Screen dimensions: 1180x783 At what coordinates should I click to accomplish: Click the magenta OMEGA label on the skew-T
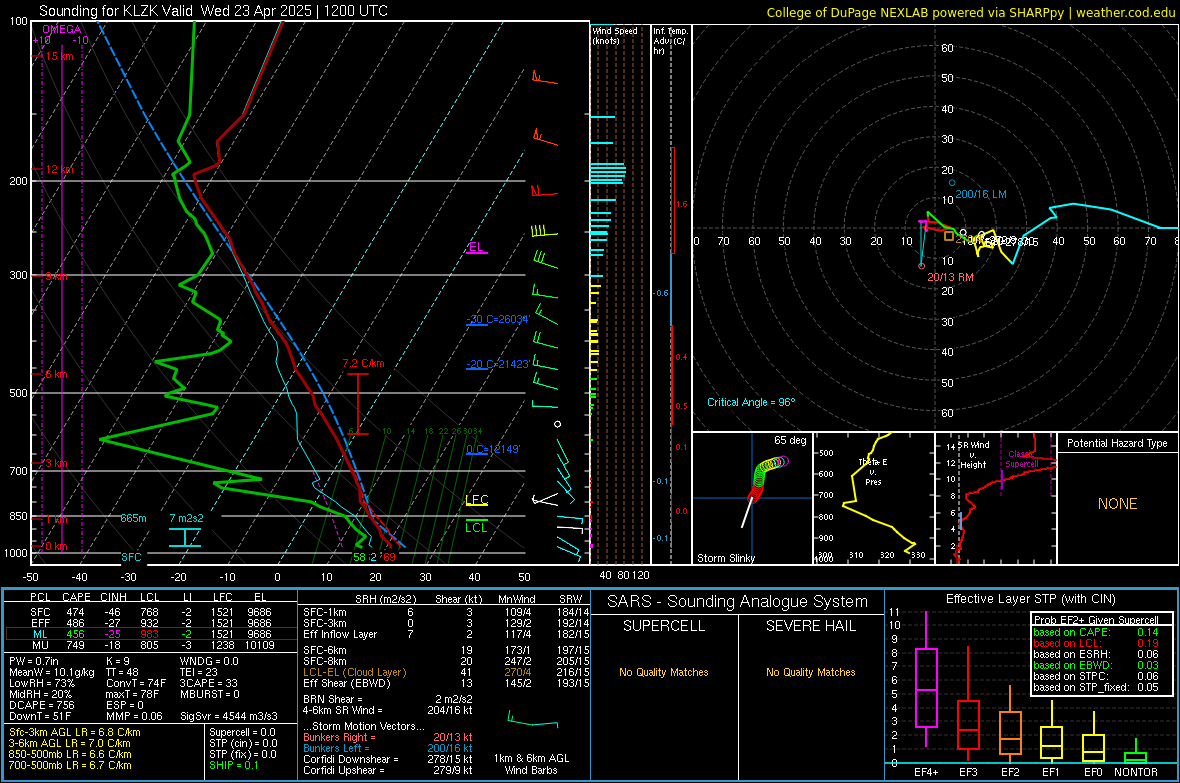(x=61, y=29)
